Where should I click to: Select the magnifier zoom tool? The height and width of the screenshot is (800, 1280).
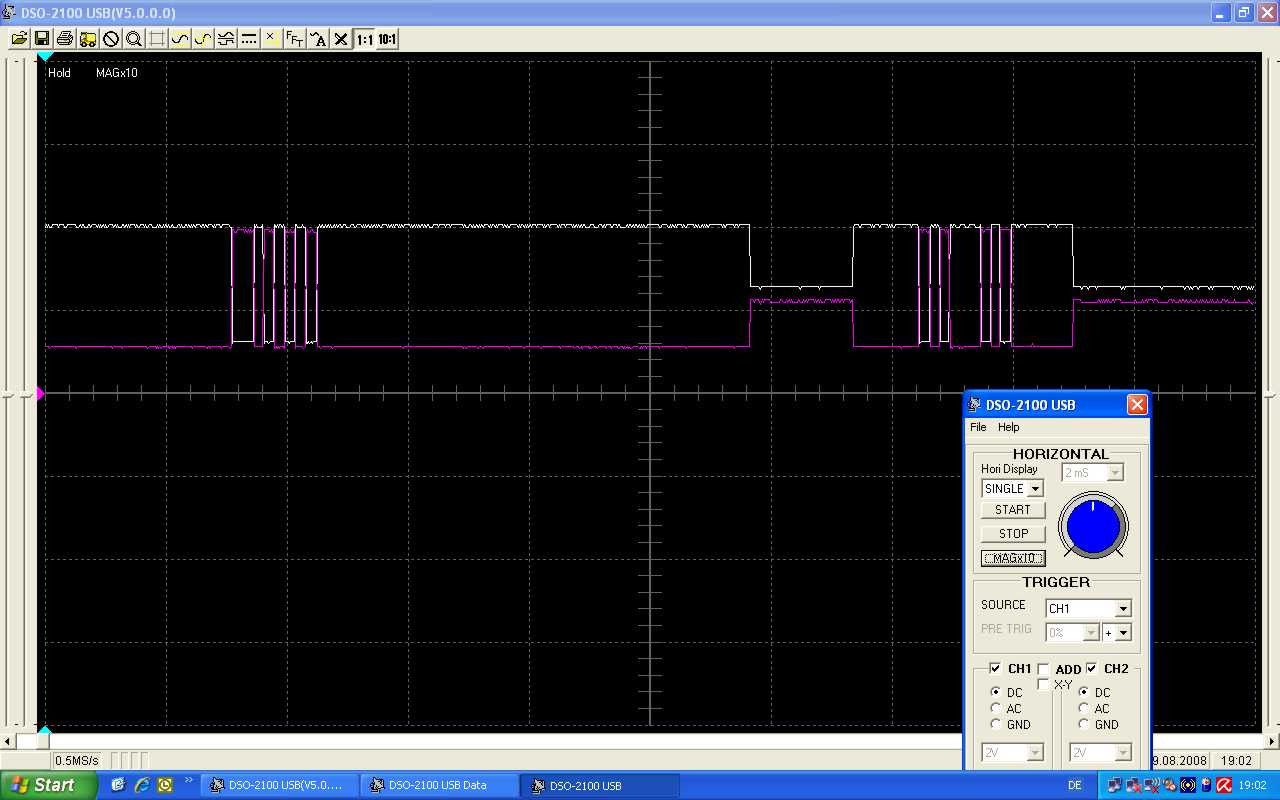pyautogui.click(x=134, y=39)
